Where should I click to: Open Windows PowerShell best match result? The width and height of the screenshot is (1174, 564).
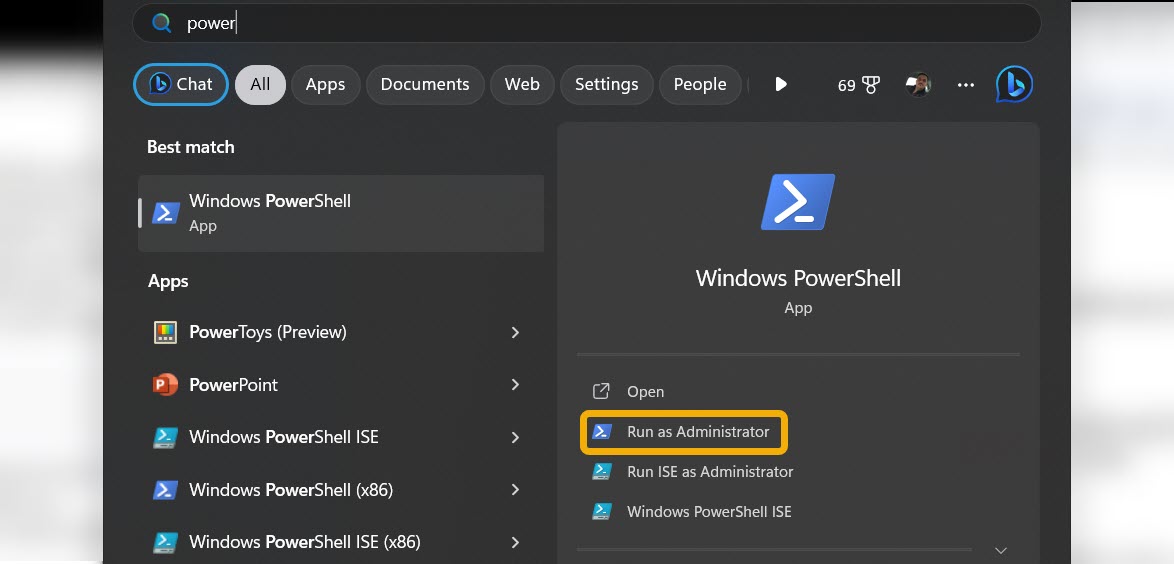coord(341,213)
